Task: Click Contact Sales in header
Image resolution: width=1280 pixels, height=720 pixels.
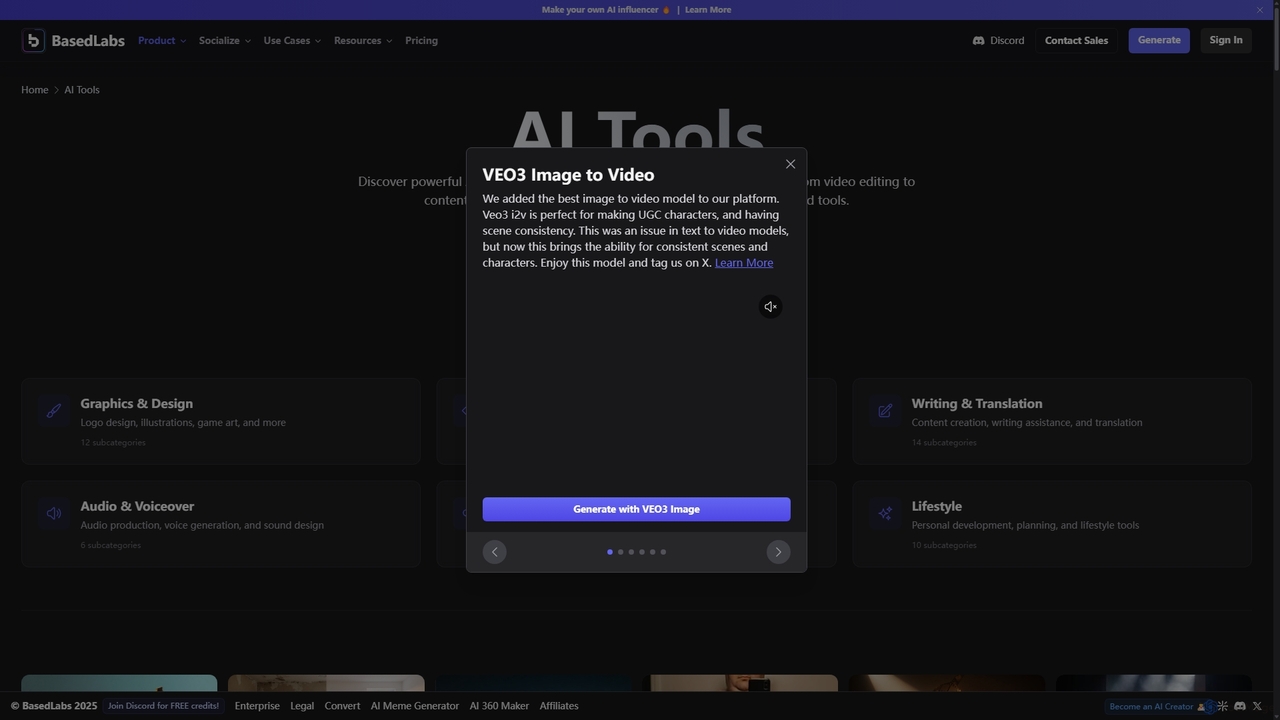Action: click(1076, 41)
